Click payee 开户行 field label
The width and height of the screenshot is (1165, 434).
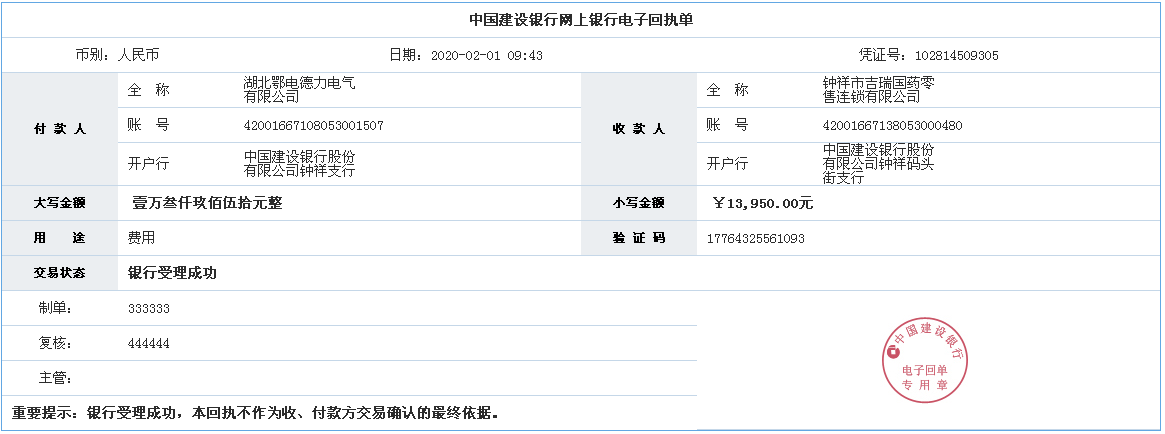tap(727, 164)
